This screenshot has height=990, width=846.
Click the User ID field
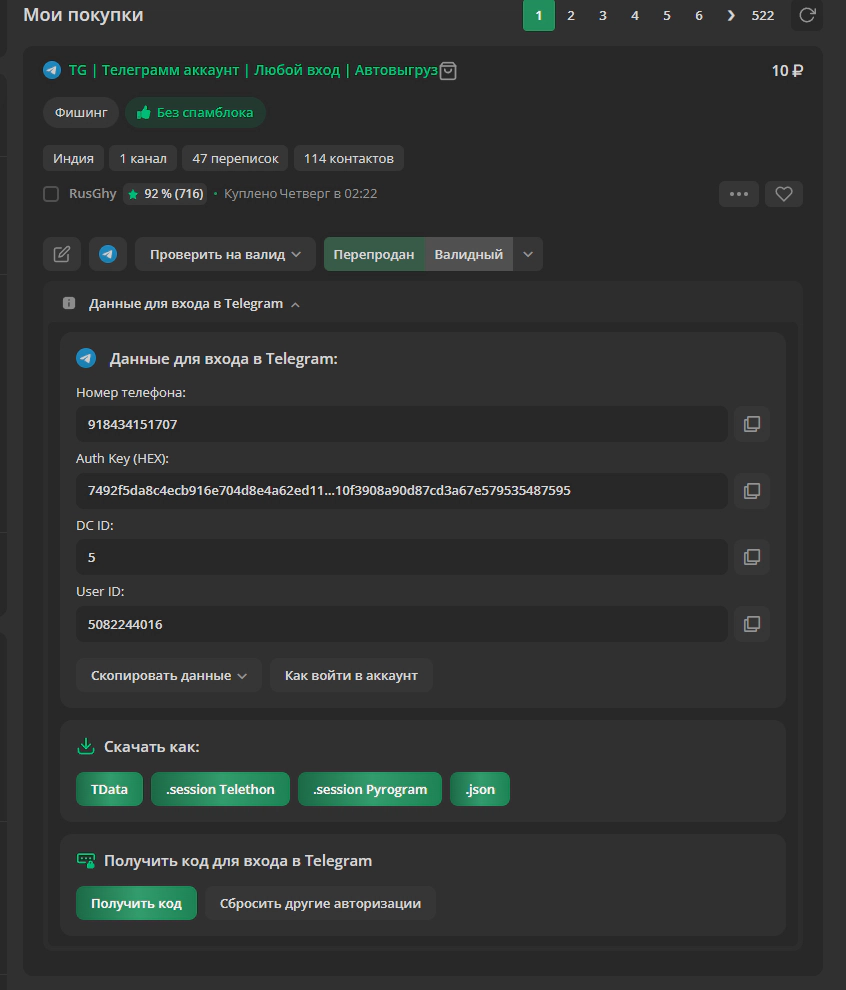pyautogui.click(x=402, y=624)
